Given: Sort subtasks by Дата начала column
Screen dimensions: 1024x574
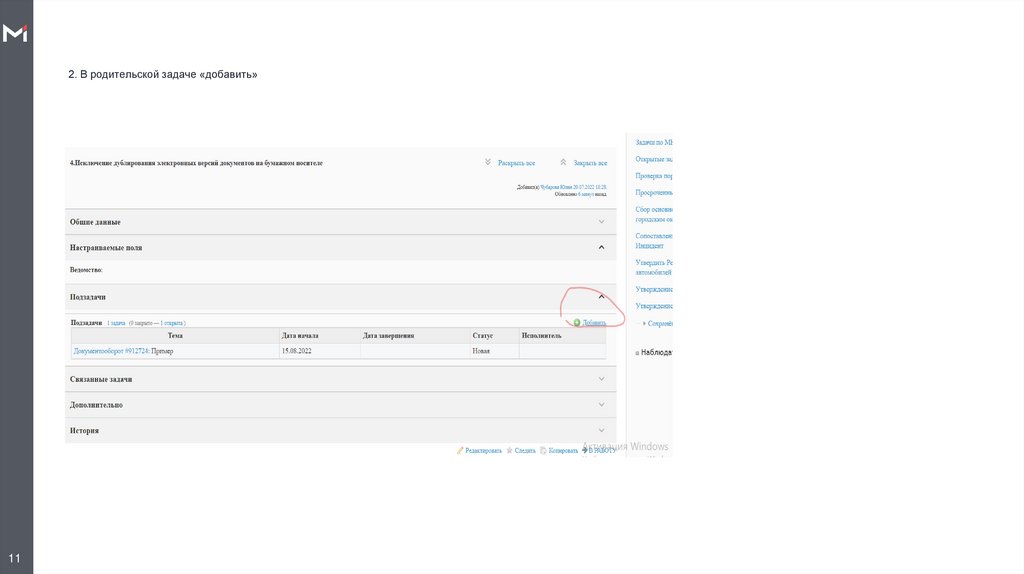Looking at the screenshot, I should coord(300,336).
